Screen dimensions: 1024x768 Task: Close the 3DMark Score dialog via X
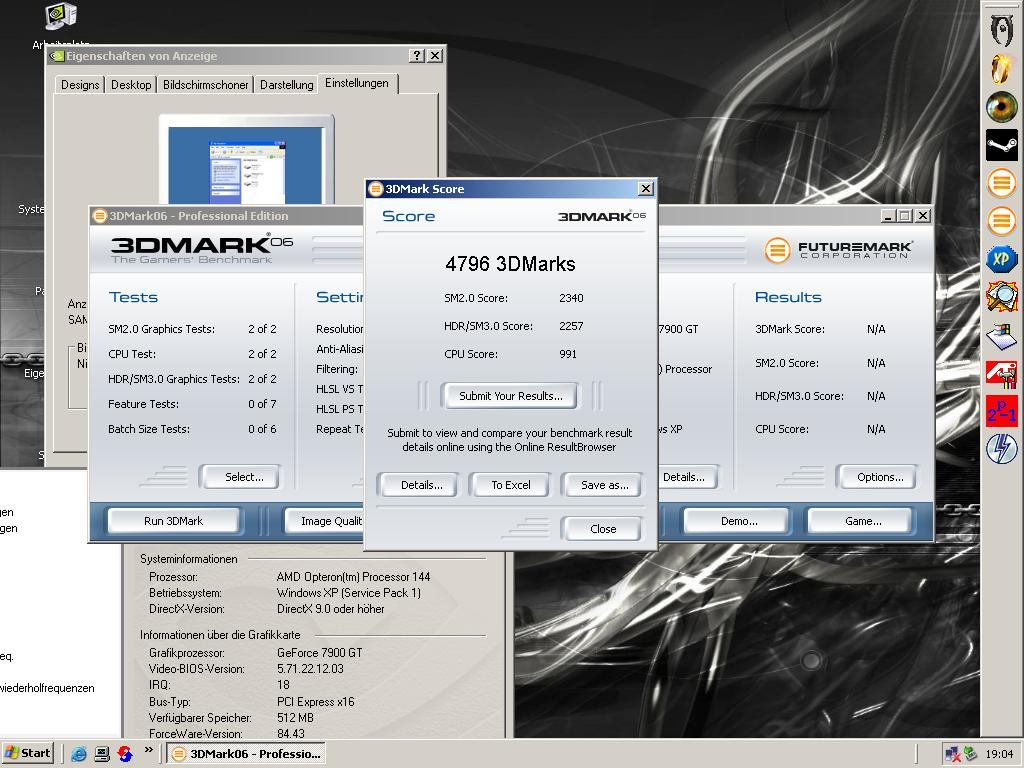(645, 189)
